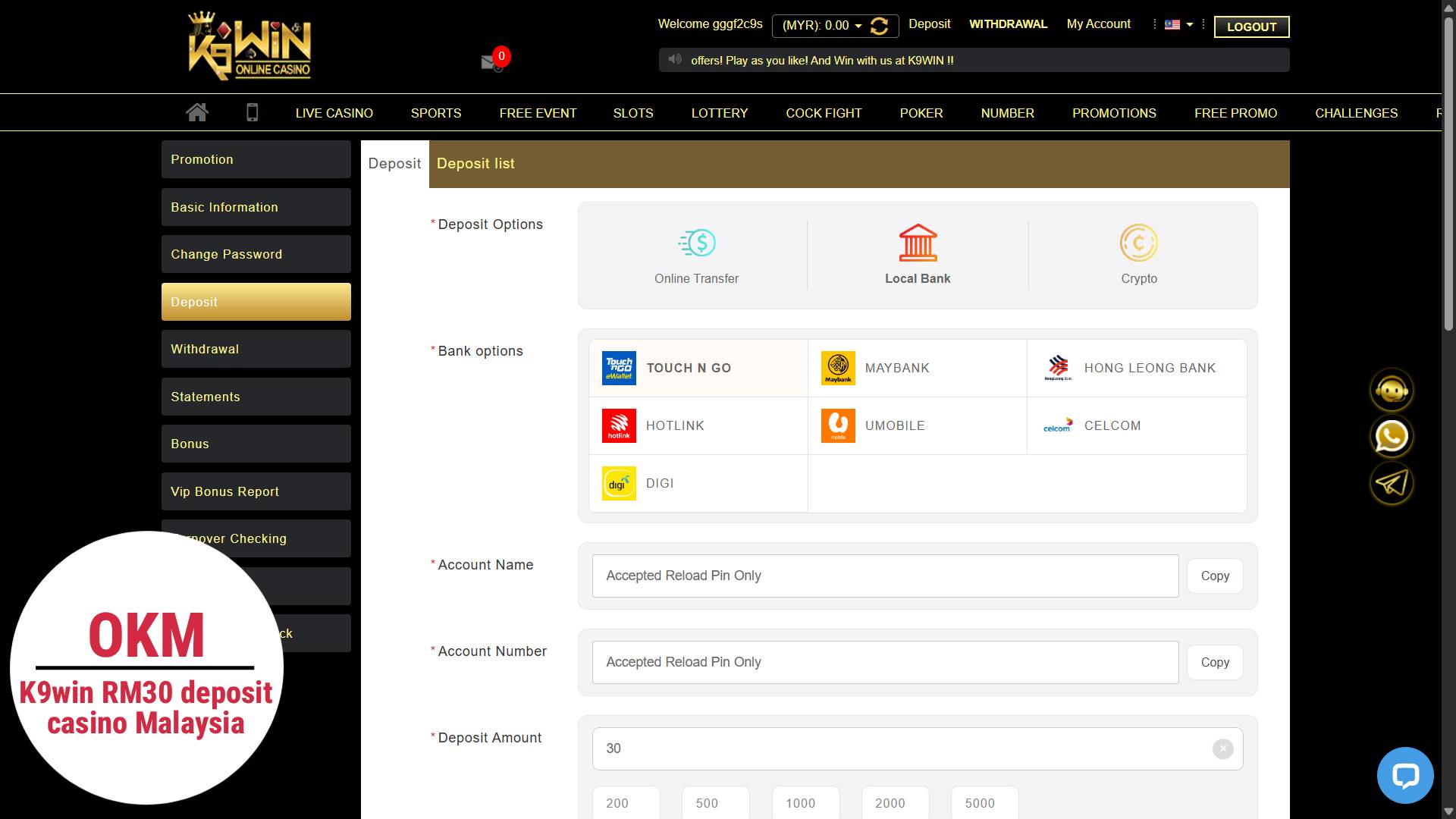Open the My Account link
This screenshot has height=819, width=1456.
1098,24
